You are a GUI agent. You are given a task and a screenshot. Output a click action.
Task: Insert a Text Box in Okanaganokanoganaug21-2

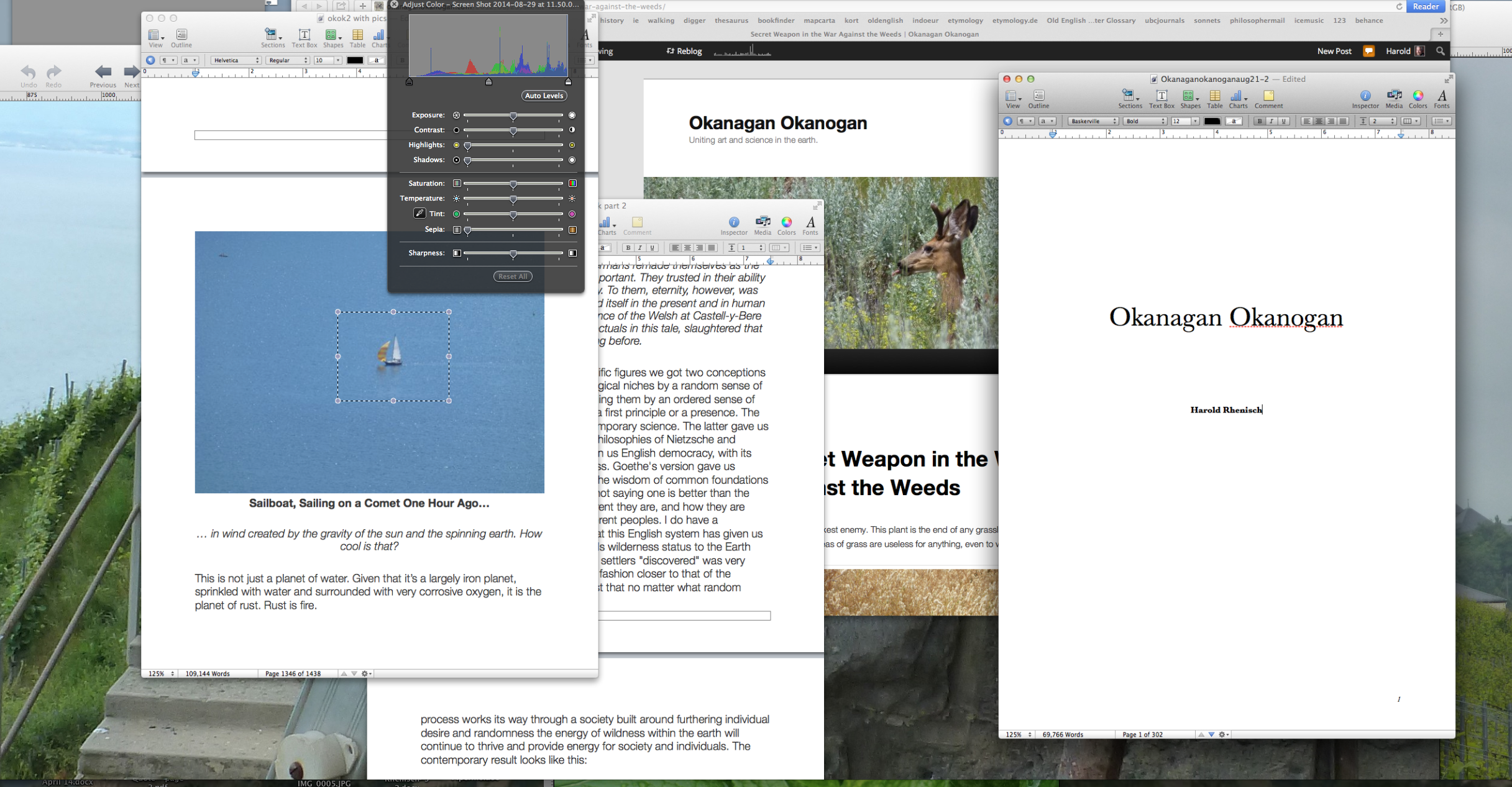[x=1161, y=96]
